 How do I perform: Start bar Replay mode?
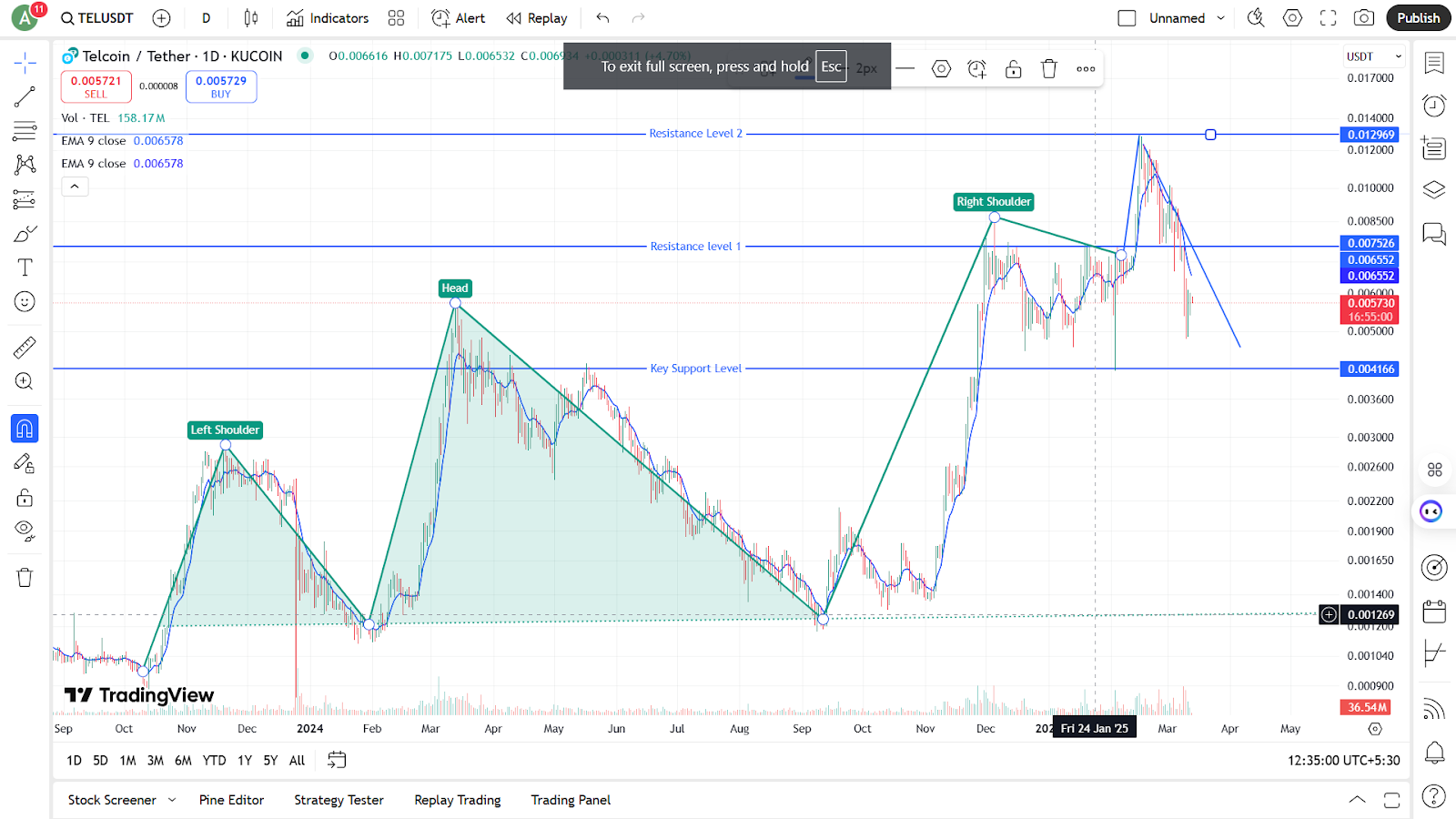[537, 18]
